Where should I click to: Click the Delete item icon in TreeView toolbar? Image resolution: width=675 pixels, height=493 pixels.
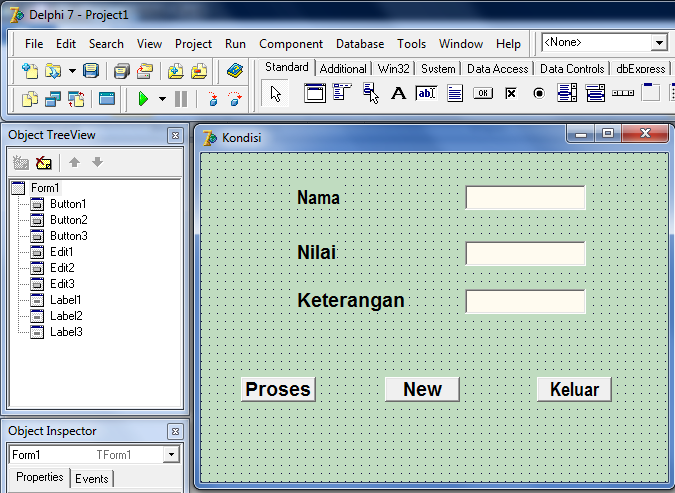pyautogui.click(x=44, y=162)
